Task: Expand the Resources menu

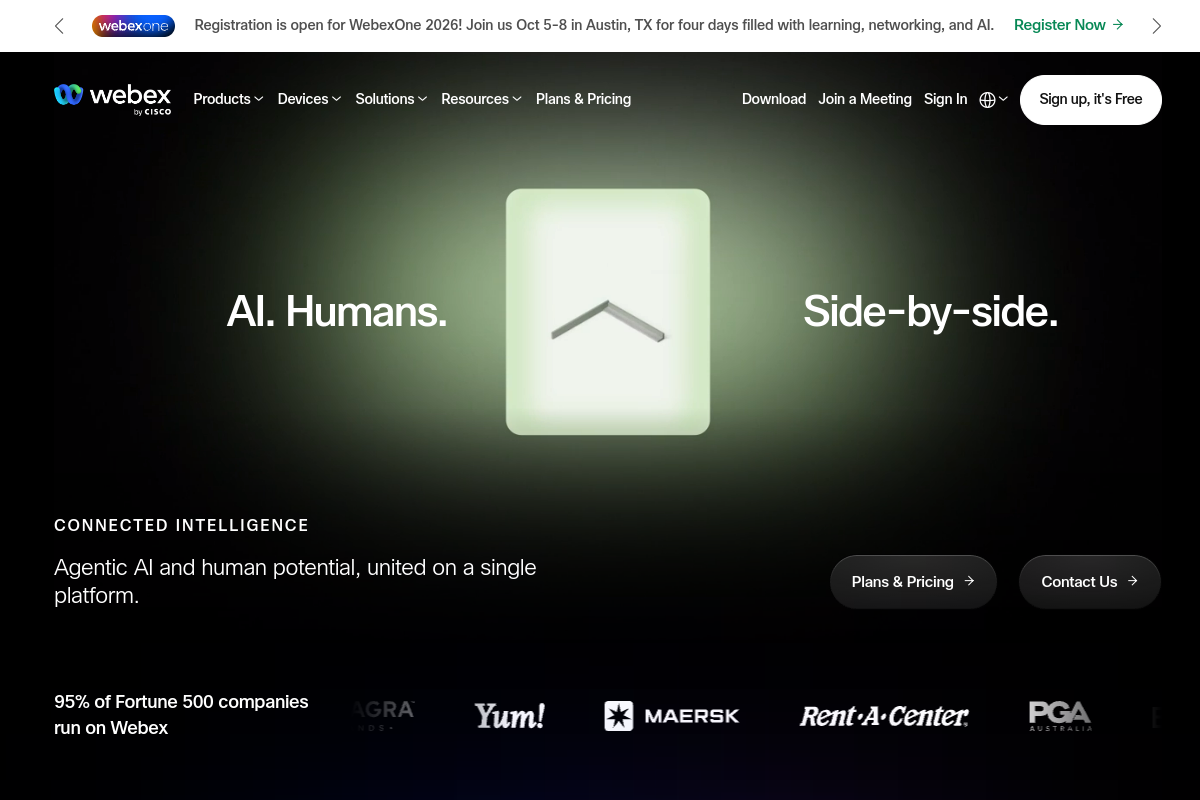Action: pyautogui.click(x=481, y=99)
